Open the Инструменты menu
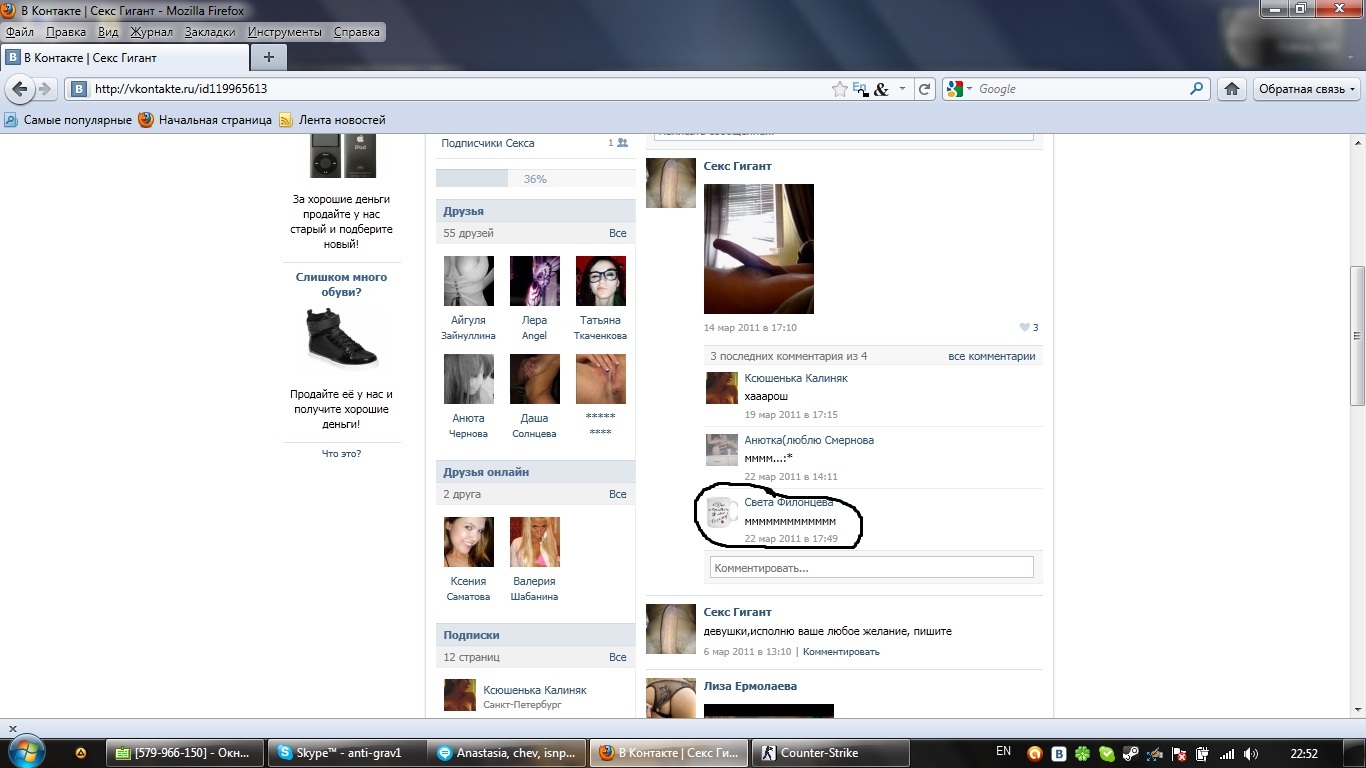Image resolution: width=1366 pixels, height=768 pixels. (286, 32)
